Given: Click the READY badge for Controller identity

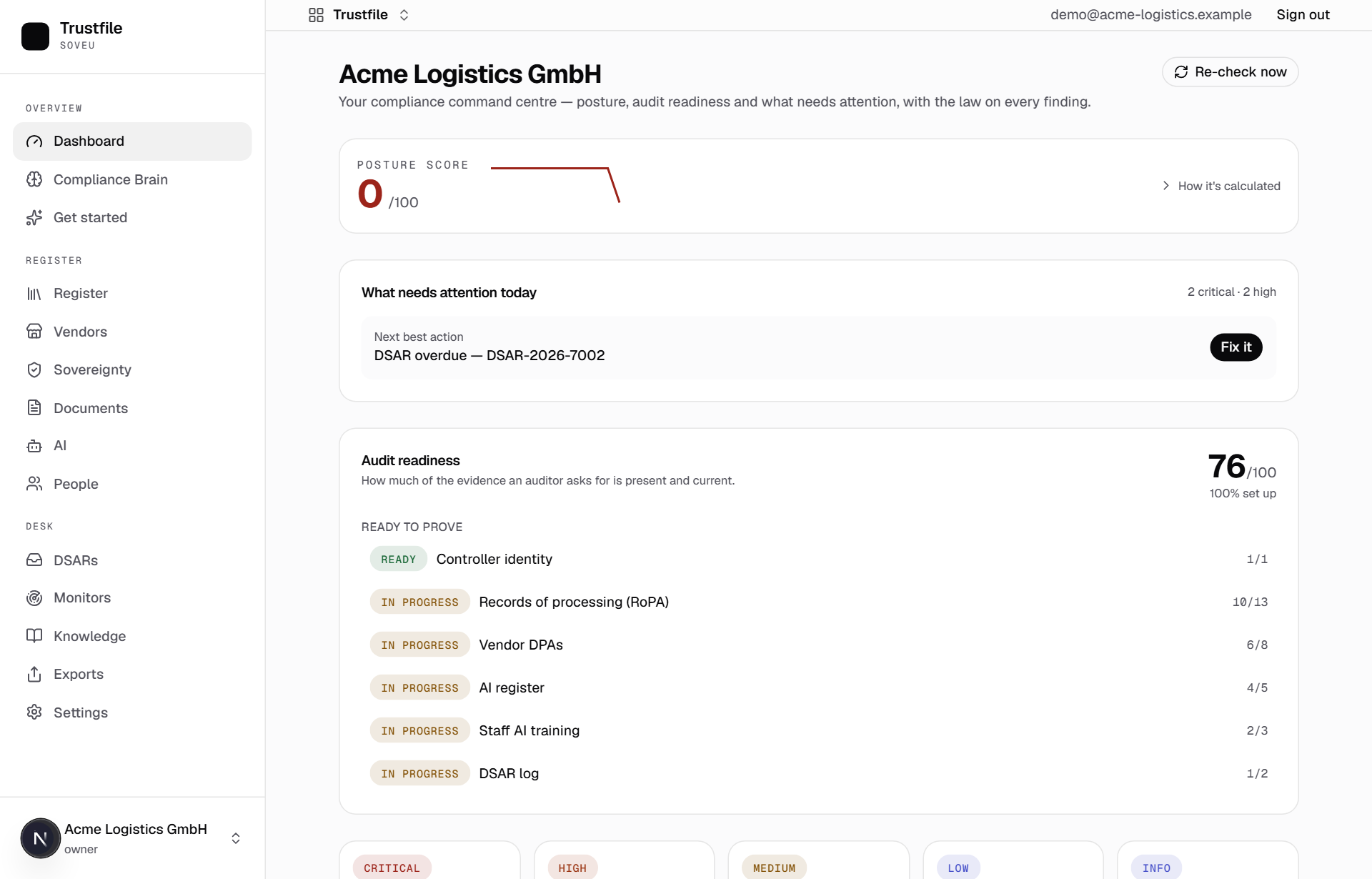Looking at the screenshot, I should point(398,560).
